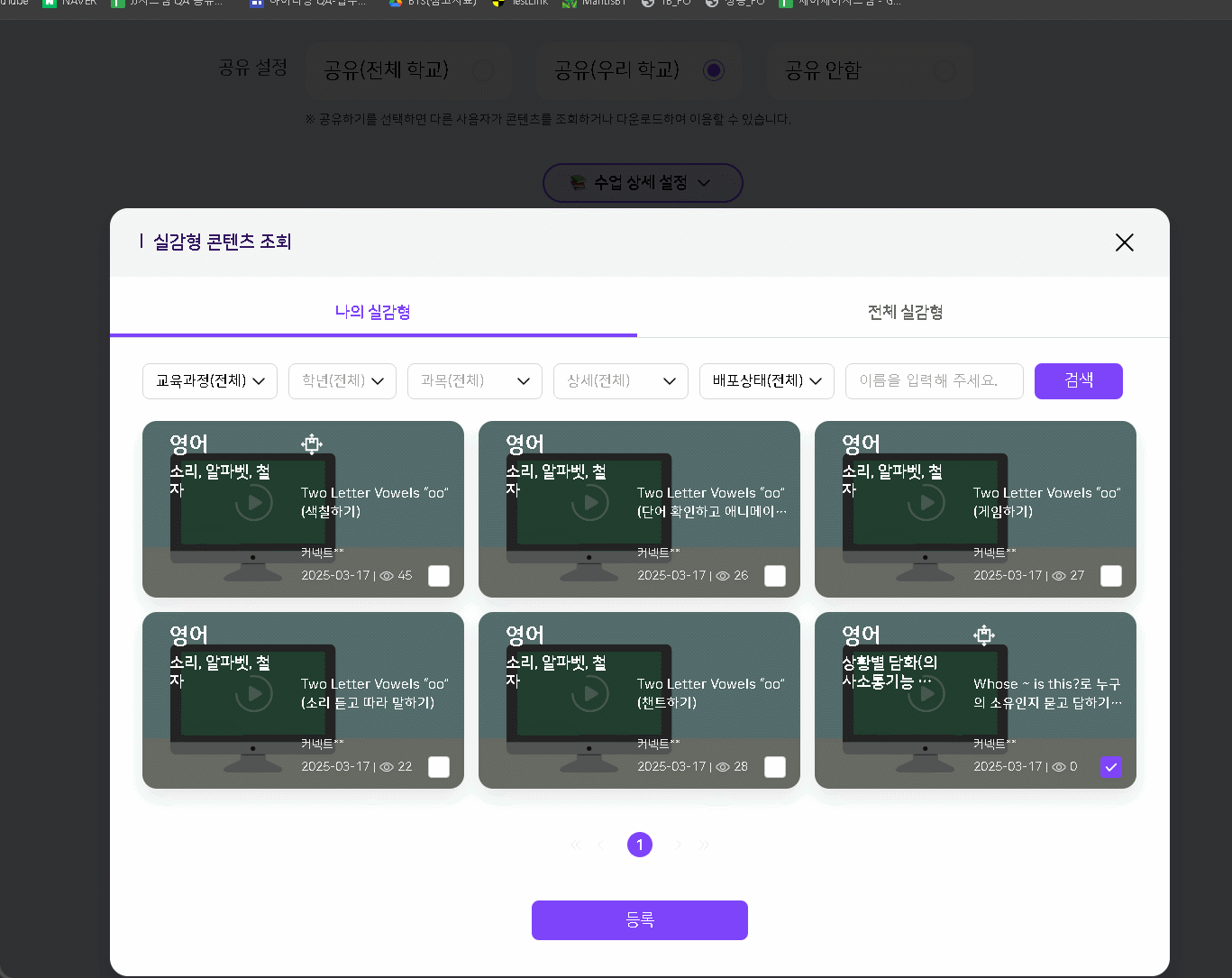Click play icon on 소리 듣고 따라 말하기 card
1232x978 pixels.
point(254,693)
